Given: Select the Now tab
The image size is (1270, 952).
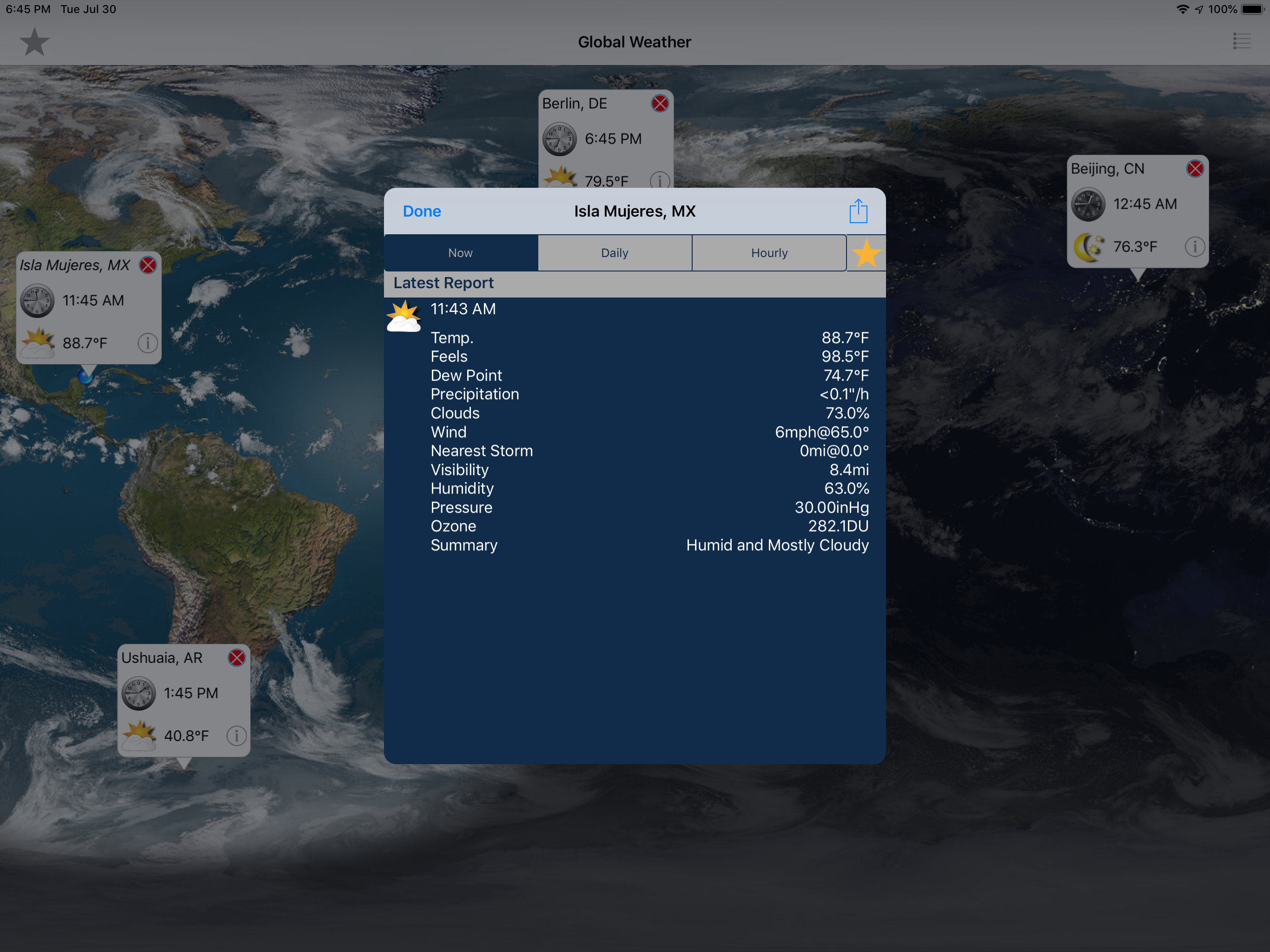Looking at the screenshot, I should (x=461, y=252).
